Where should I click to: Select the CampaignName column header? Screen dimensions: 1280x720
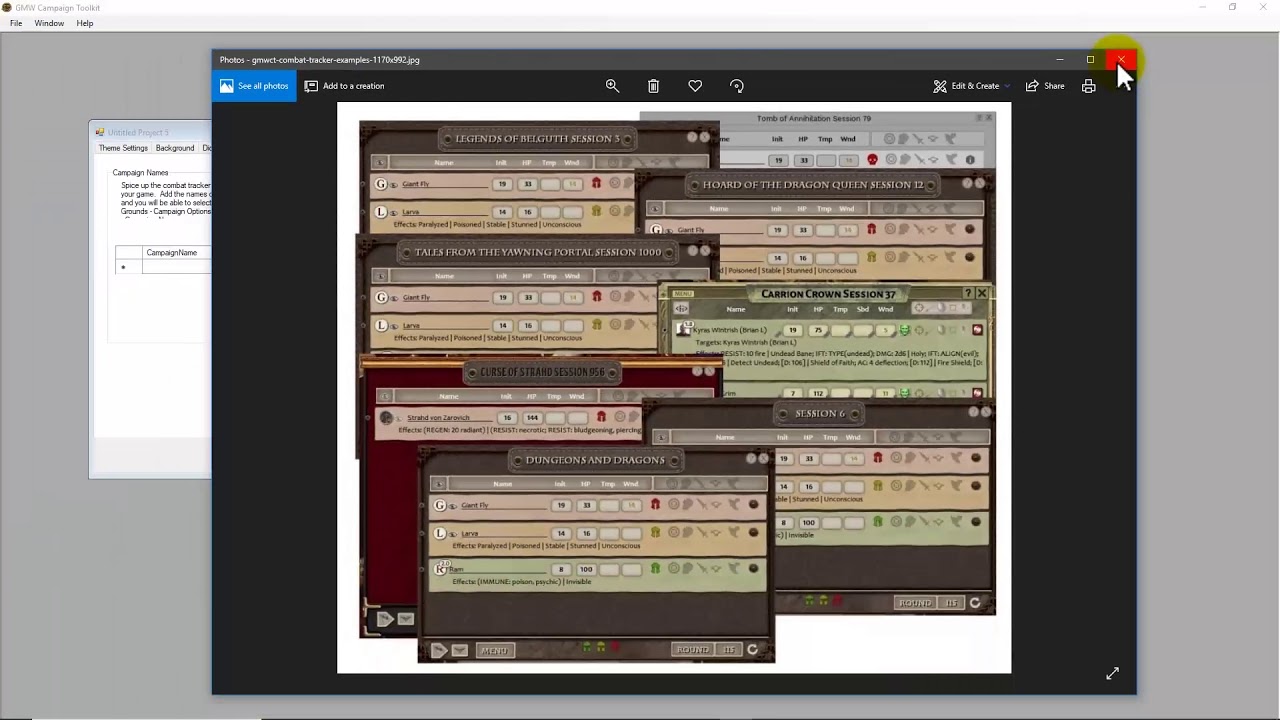click(176, 252)
